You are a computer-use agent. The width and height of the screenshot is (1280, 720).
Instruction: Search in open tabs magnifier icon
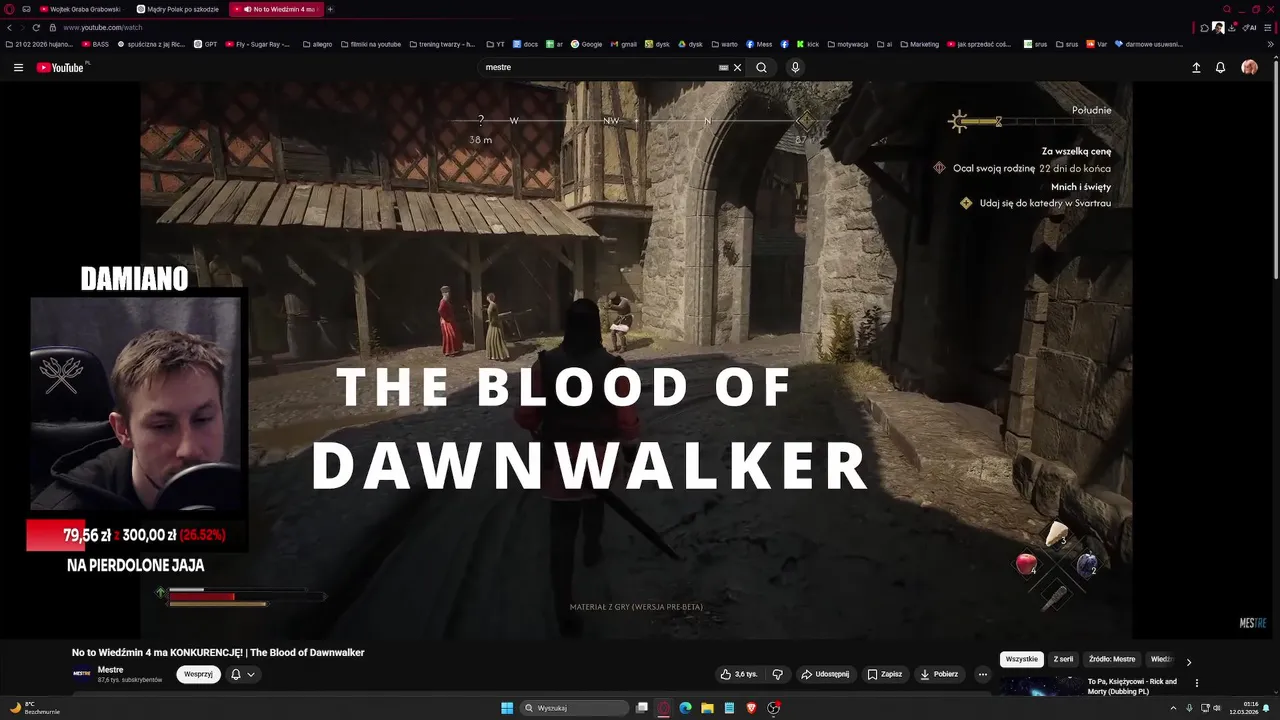tap(1227, 9)
